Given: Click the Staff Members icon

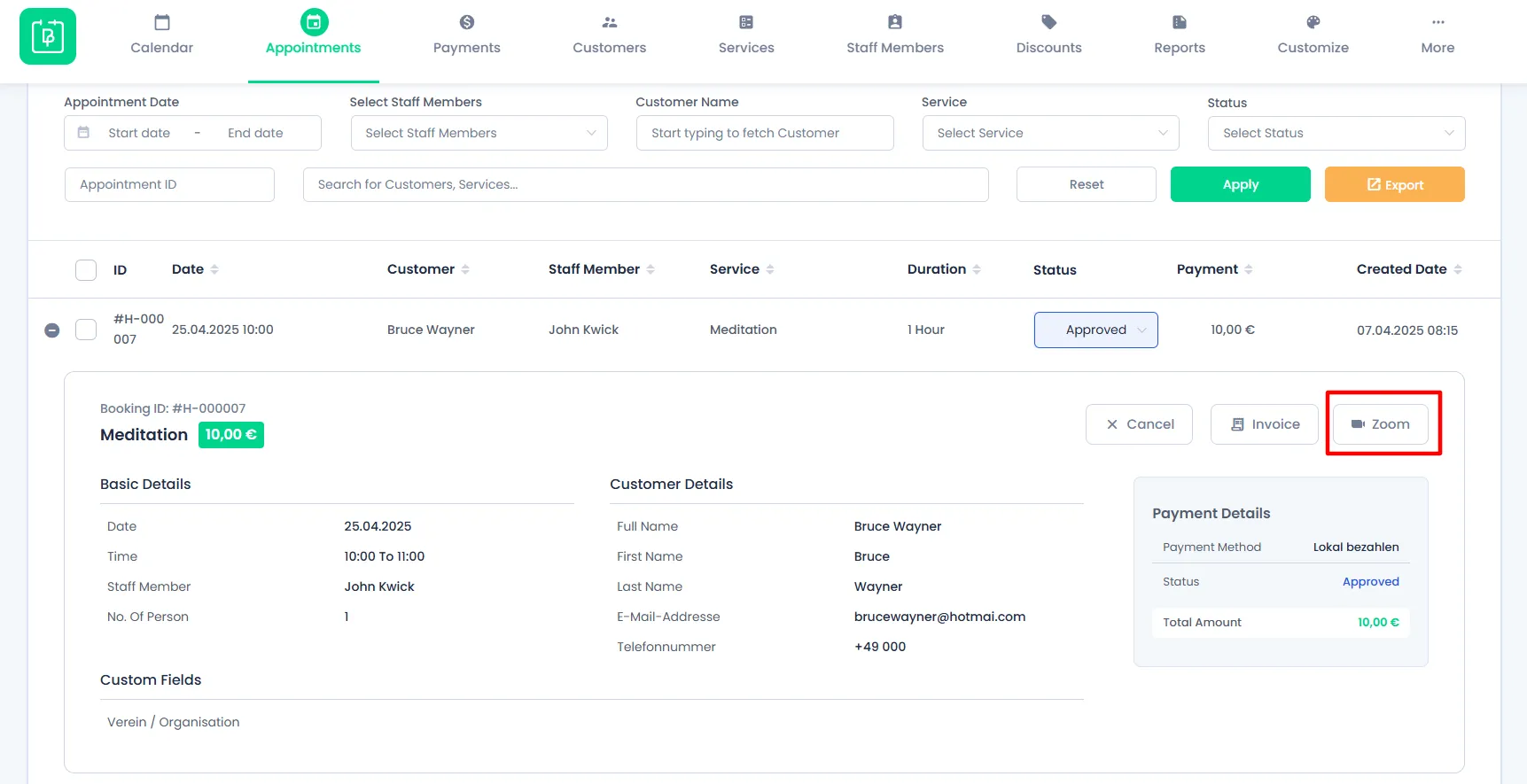Looking at the screenshot, I should (x=895, y=22).
